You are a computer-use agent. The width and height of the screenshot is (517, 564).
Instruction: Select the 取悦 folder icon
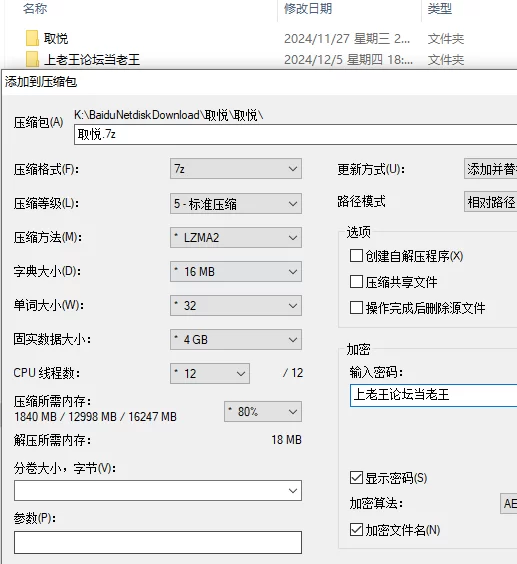pos(32,38)
